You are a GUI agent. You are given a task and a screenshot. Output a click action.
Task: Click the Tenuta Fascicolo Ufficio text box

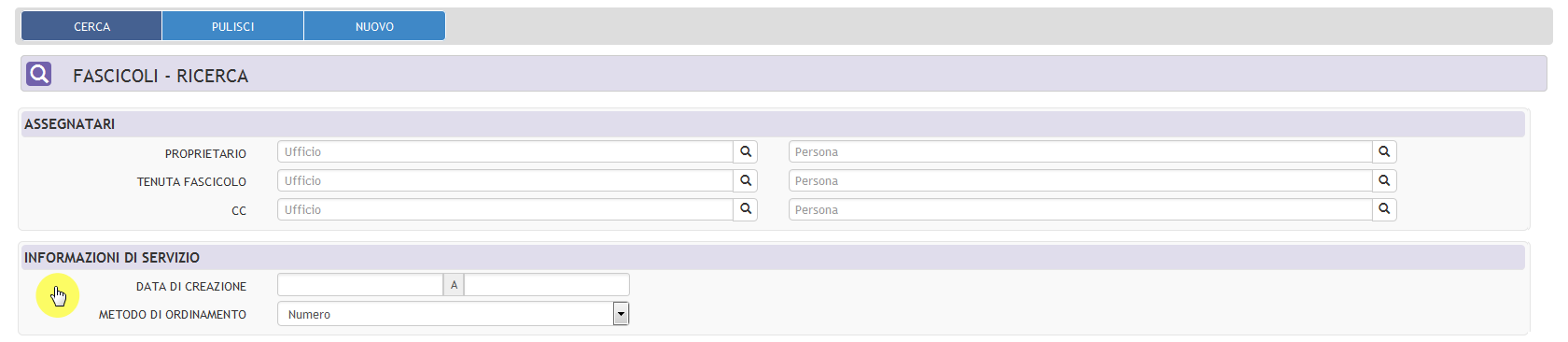(506, 180)
